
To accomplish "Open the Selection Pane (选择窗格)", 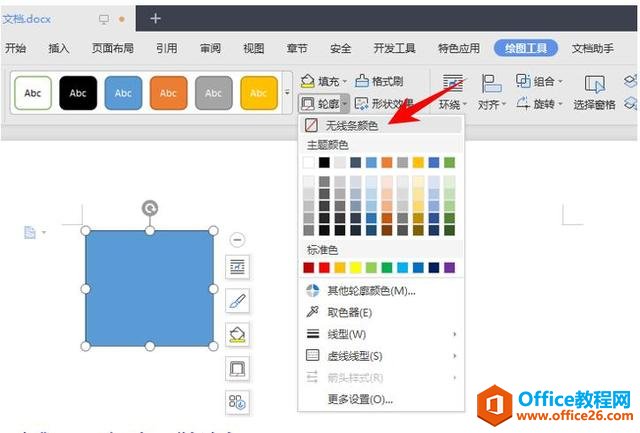I will (594, 92).
